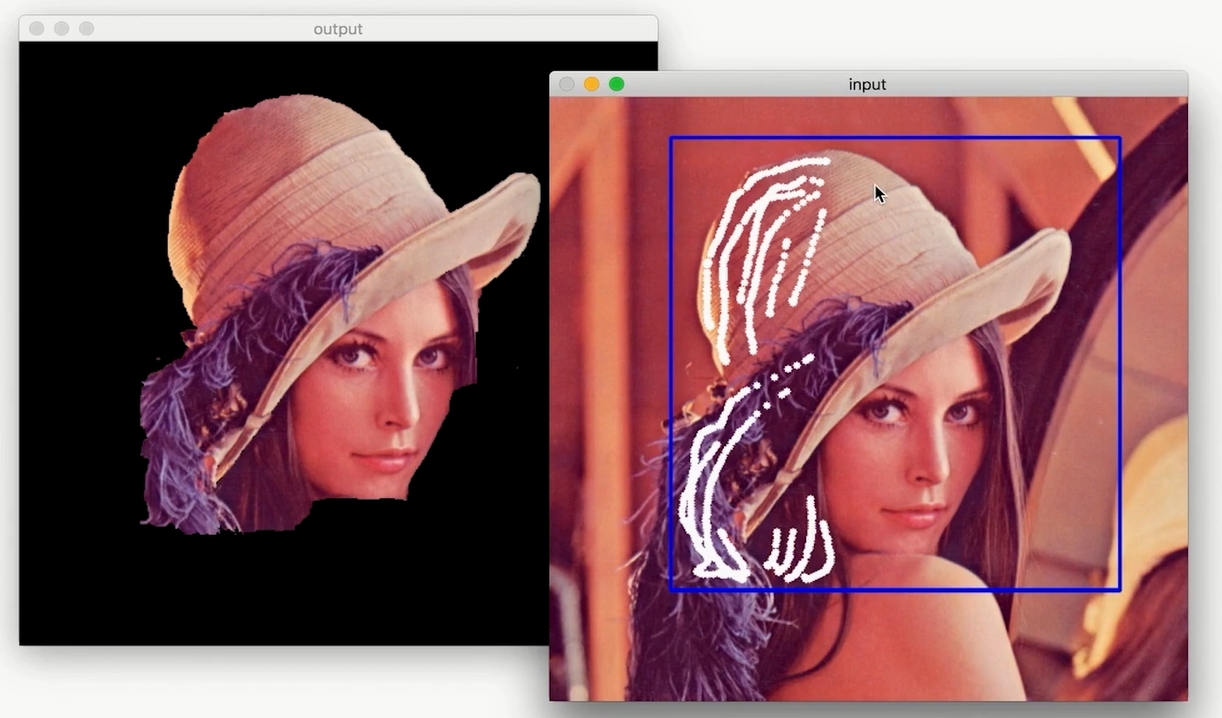Click the source photo in input window
1222x718 pixels.
[868, 399]
